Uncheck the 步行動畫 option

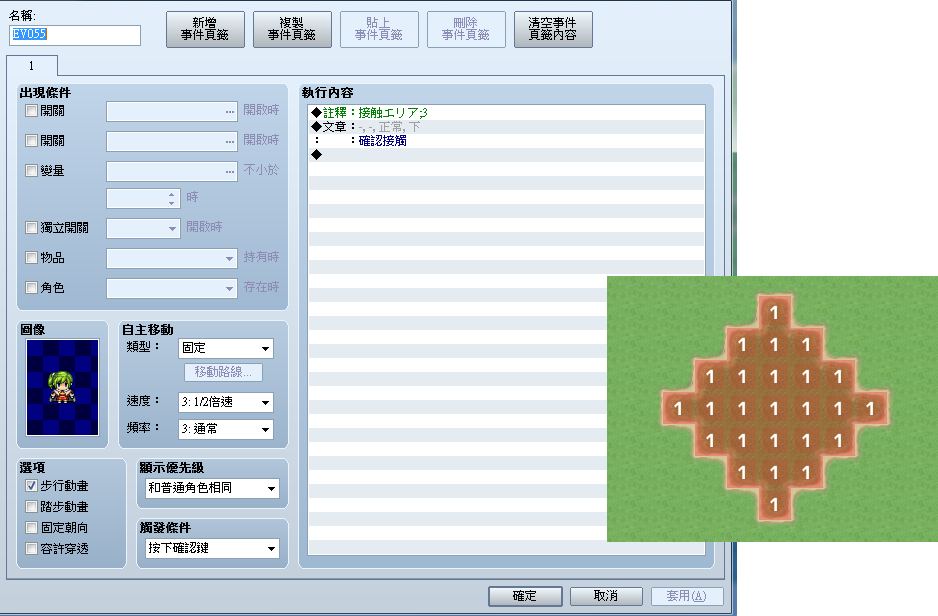pyautogui.click(x=32, y=486)
